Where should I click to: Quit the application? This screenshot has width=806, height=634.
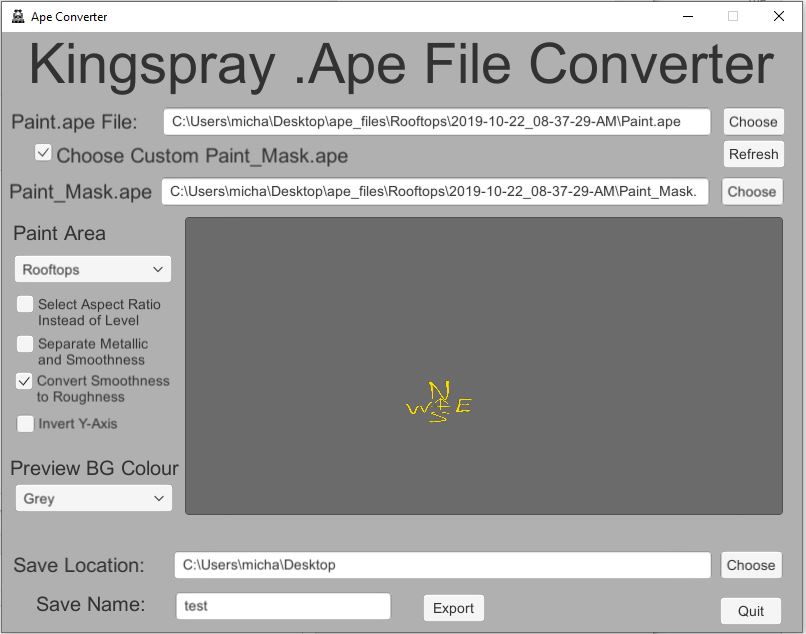(750, 611)
